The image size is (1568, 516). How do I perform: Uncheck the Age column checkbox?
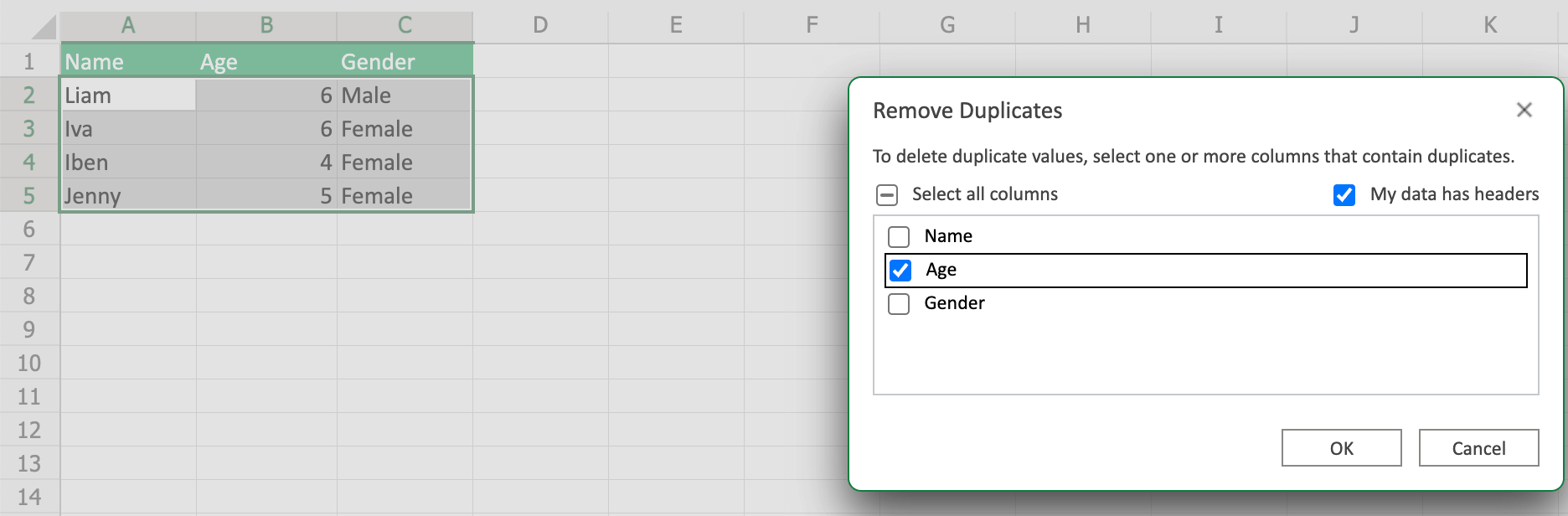[900, 271]
